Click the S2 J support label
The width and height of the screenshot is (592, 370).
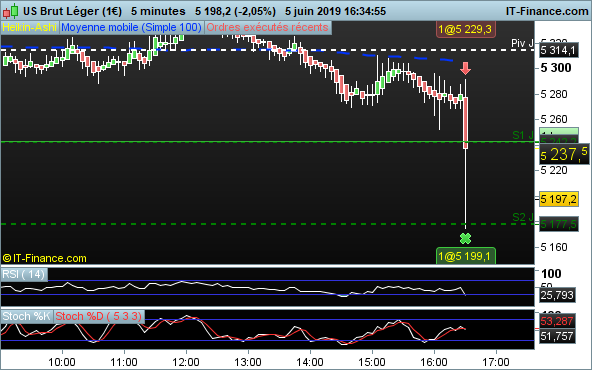(x=523, y=217)
